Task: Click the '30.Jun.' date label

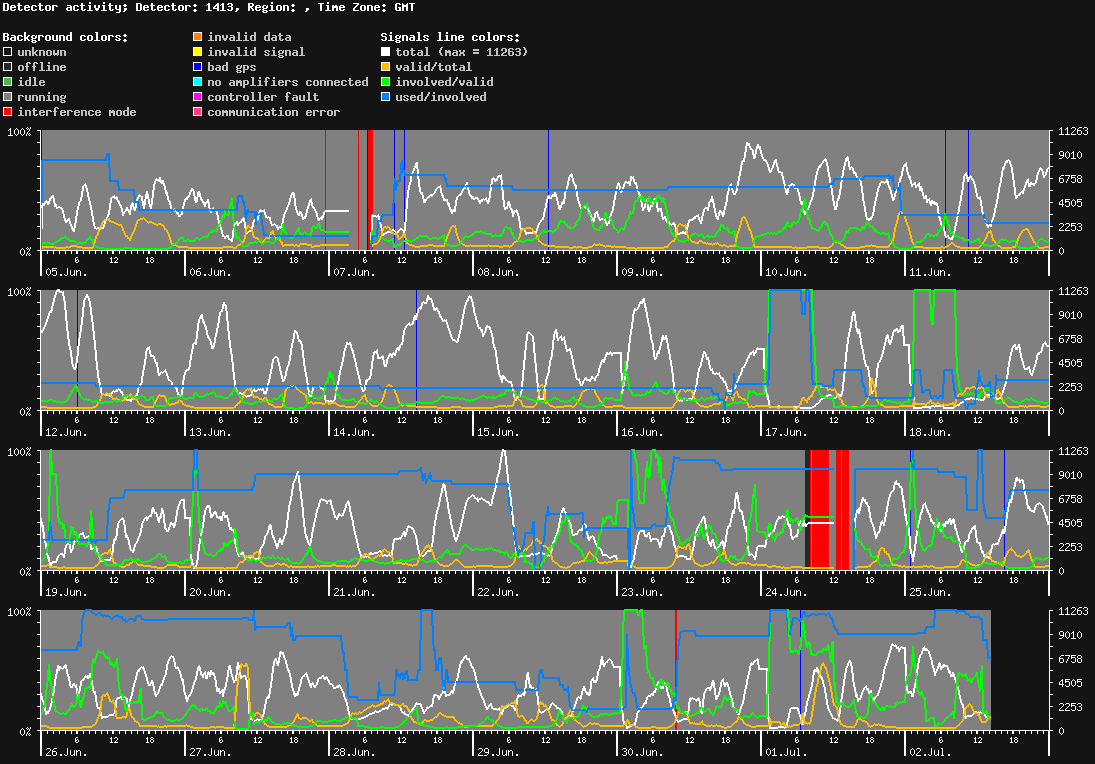Action: 642,752
